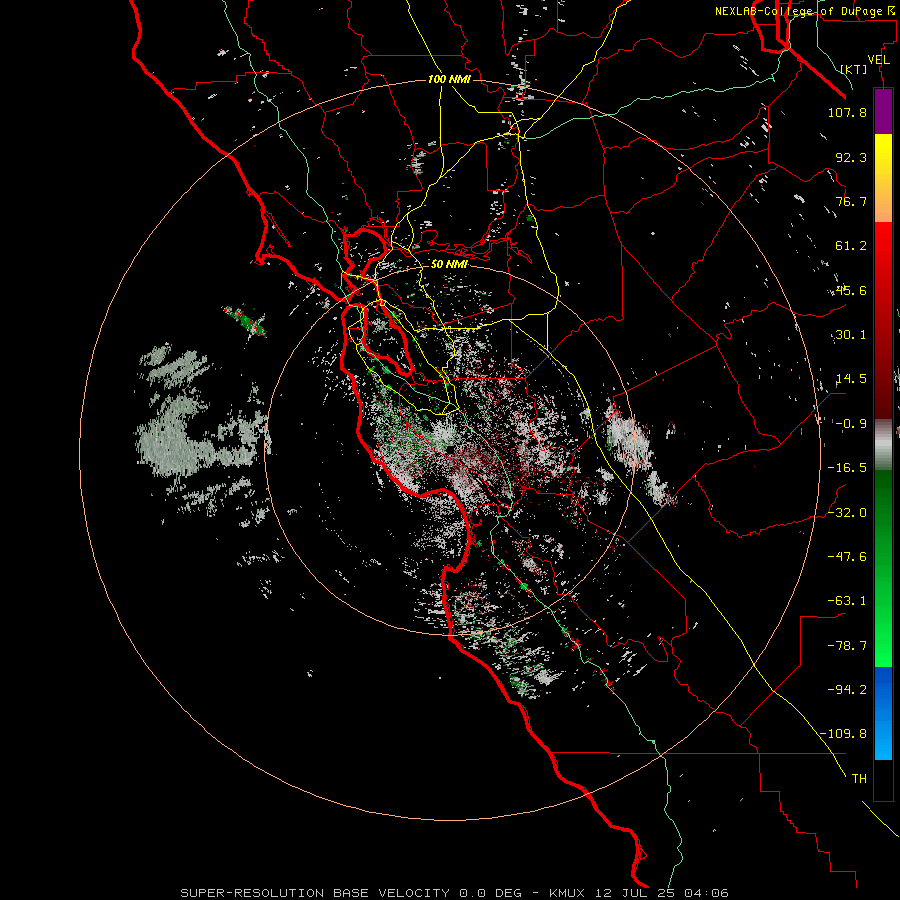The width and height of the screenshot is (900, 900).
Task: Click the [KT] units label
Action: 854,69
